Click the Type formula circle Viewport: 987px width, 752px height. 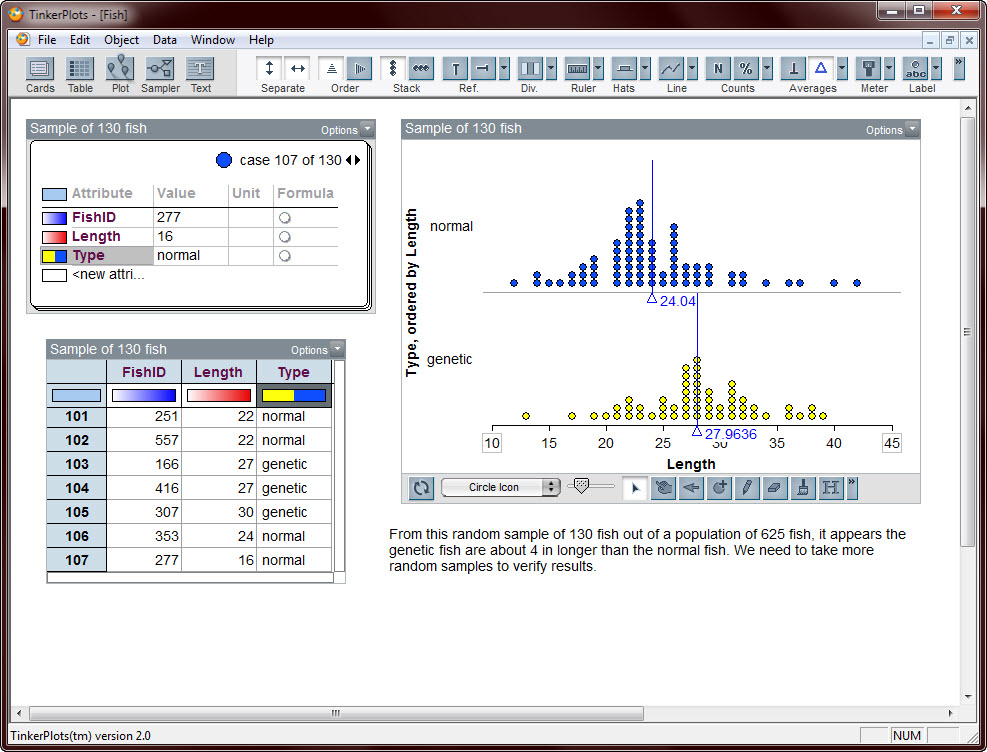[285, 255]
